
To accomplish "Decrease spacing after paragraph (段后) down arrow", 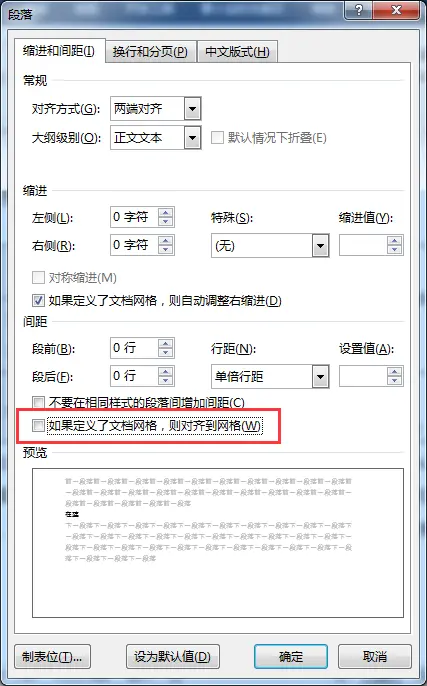I will pos(166,381).
